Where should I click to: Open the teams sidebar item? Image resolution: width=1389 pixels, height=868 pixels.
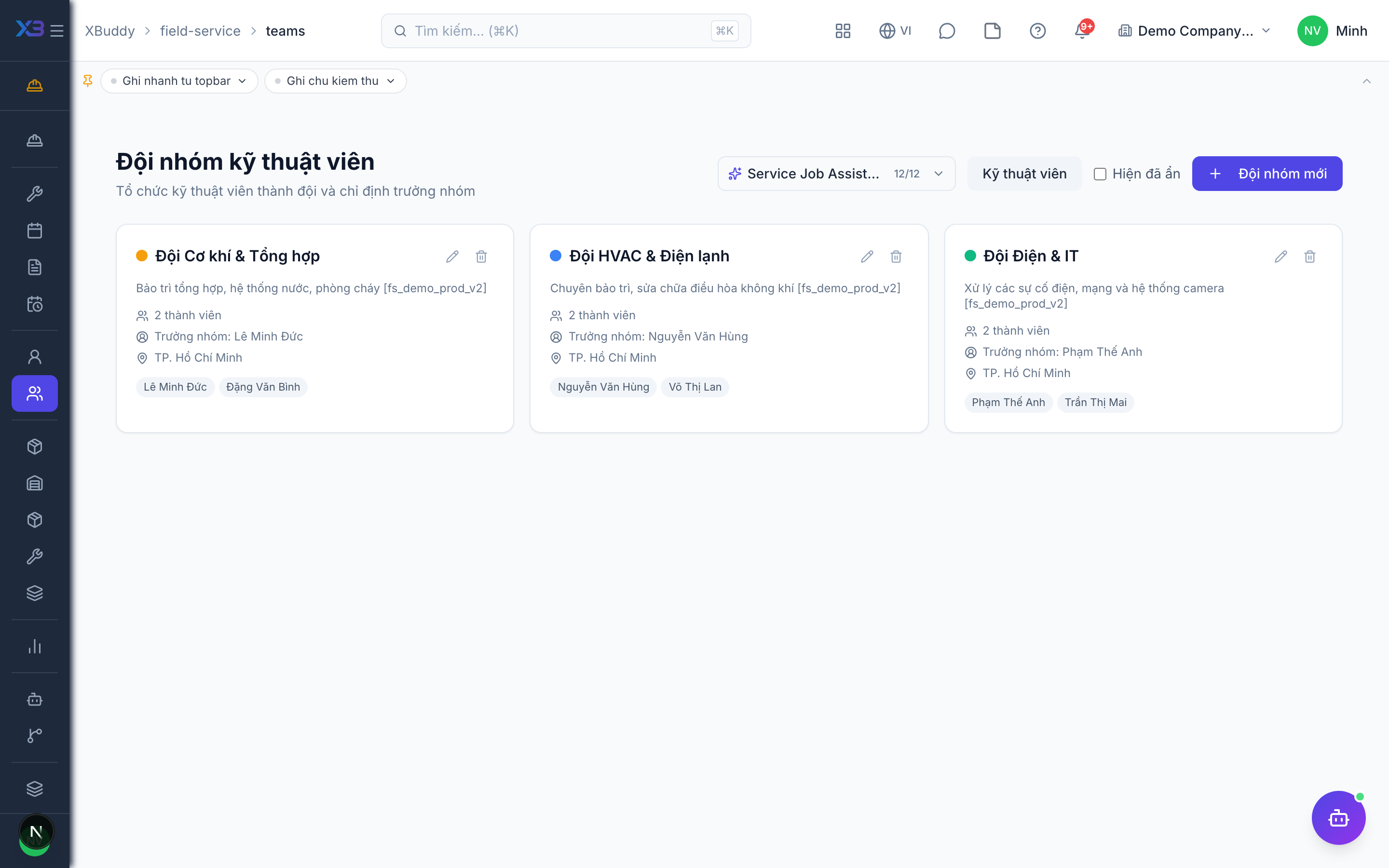pyautogui.click(x=34, y=393)
